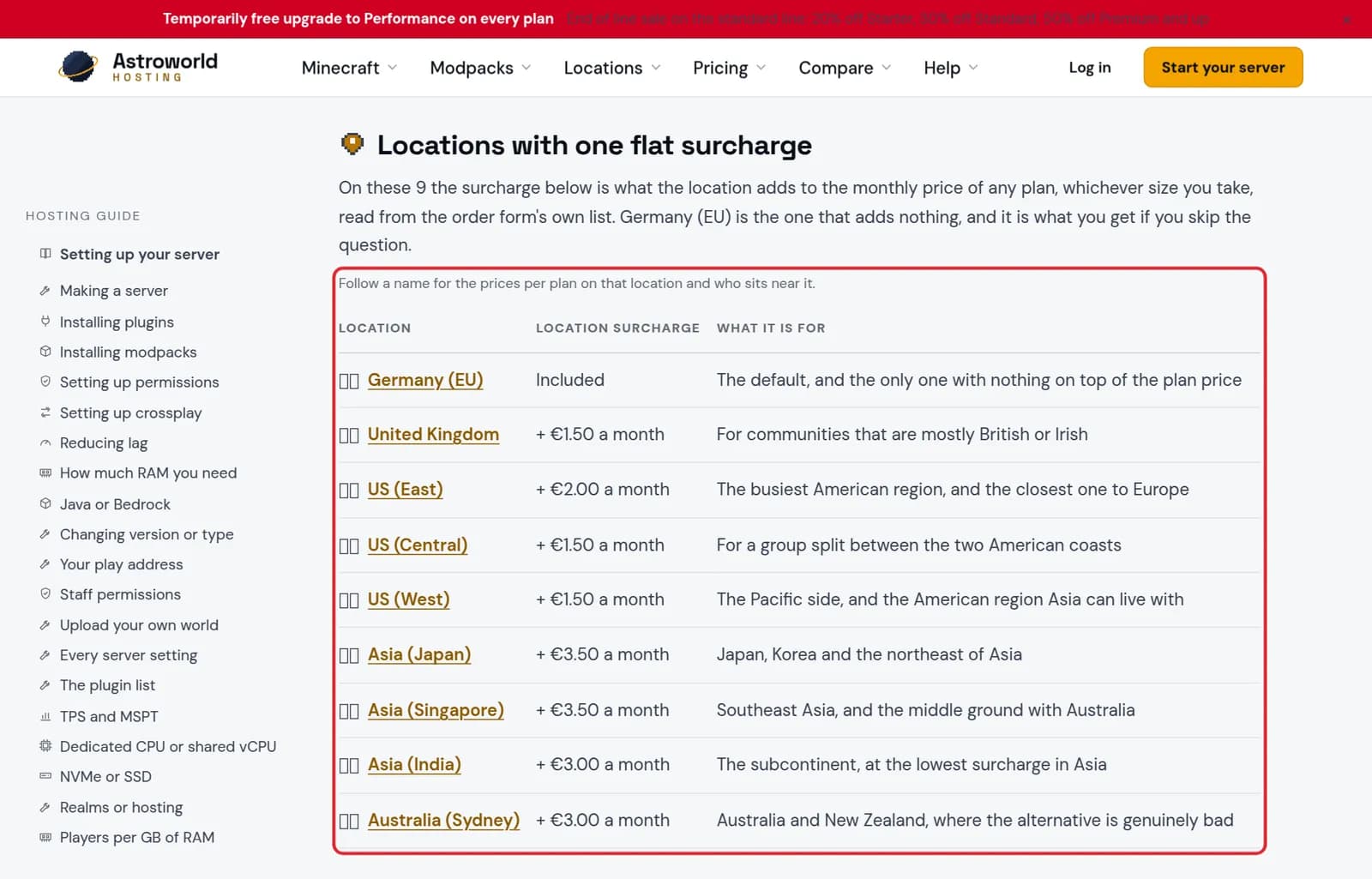Image resolution: width=1372 pixels, height=879 pixels.
Task: Click 'Japan, Korea and the northeast of Asia'
Action: point(870,654)
